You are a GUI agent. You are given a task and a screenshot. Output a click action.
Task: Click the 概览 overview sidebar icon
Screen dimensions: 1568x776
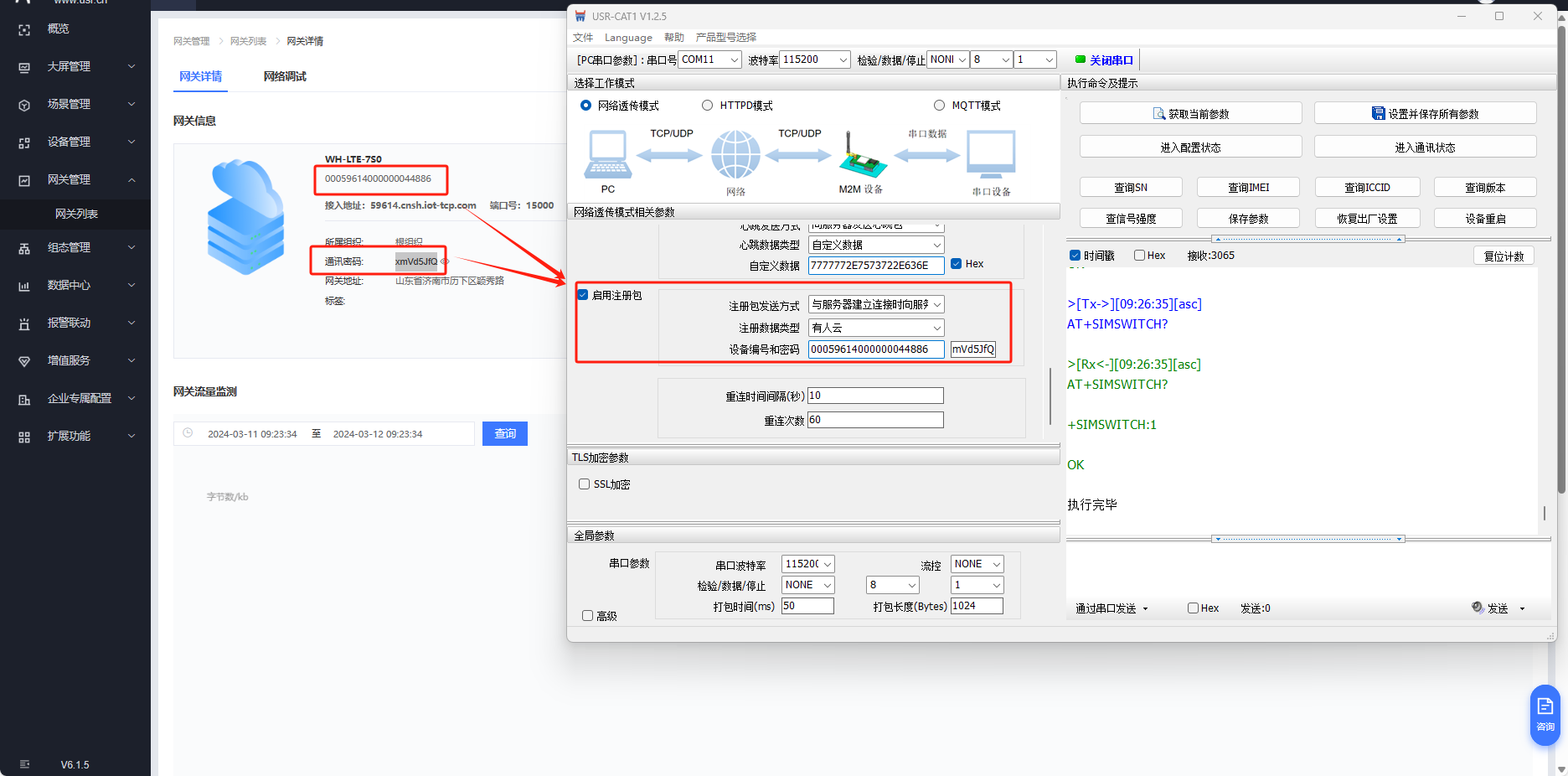(24, 29)
